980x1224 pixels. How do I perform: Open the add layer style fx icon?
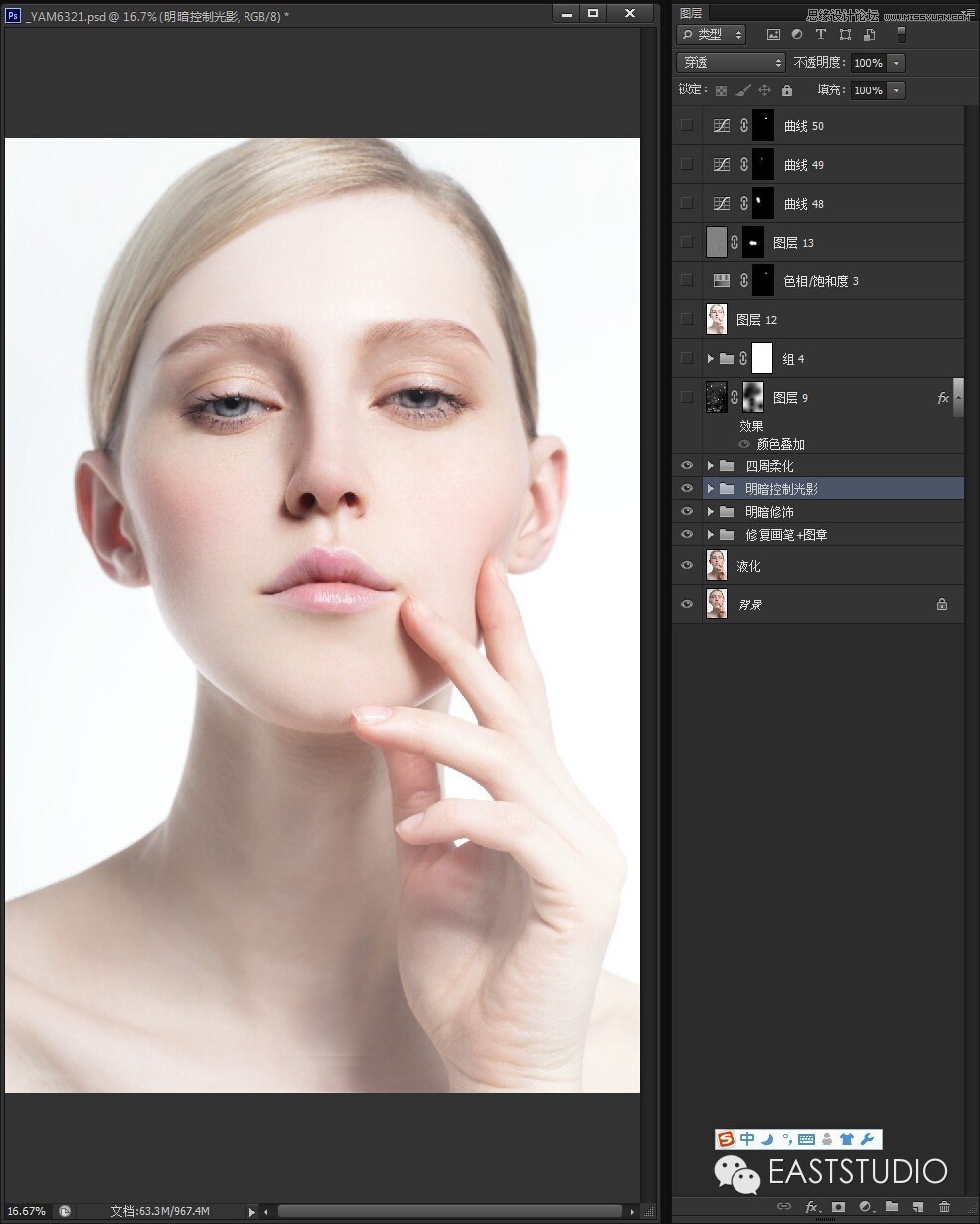812,1206
